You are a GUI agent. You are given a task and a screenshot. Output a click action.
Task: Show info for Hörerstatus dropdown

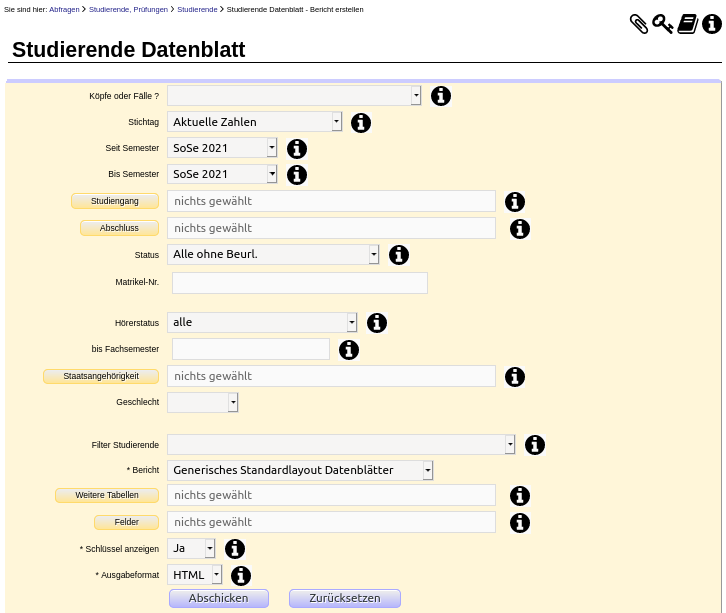377,323
